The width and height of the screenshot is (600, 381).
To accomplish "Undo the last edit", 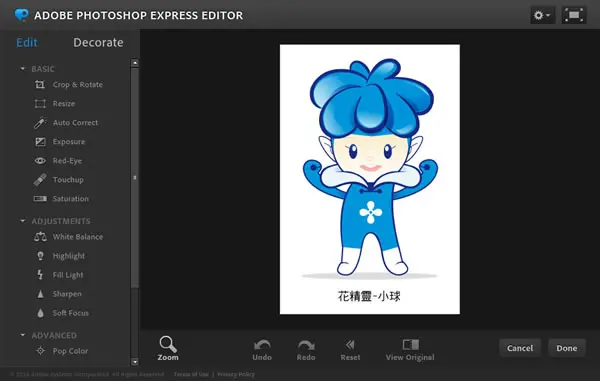I will pos(262,350).
